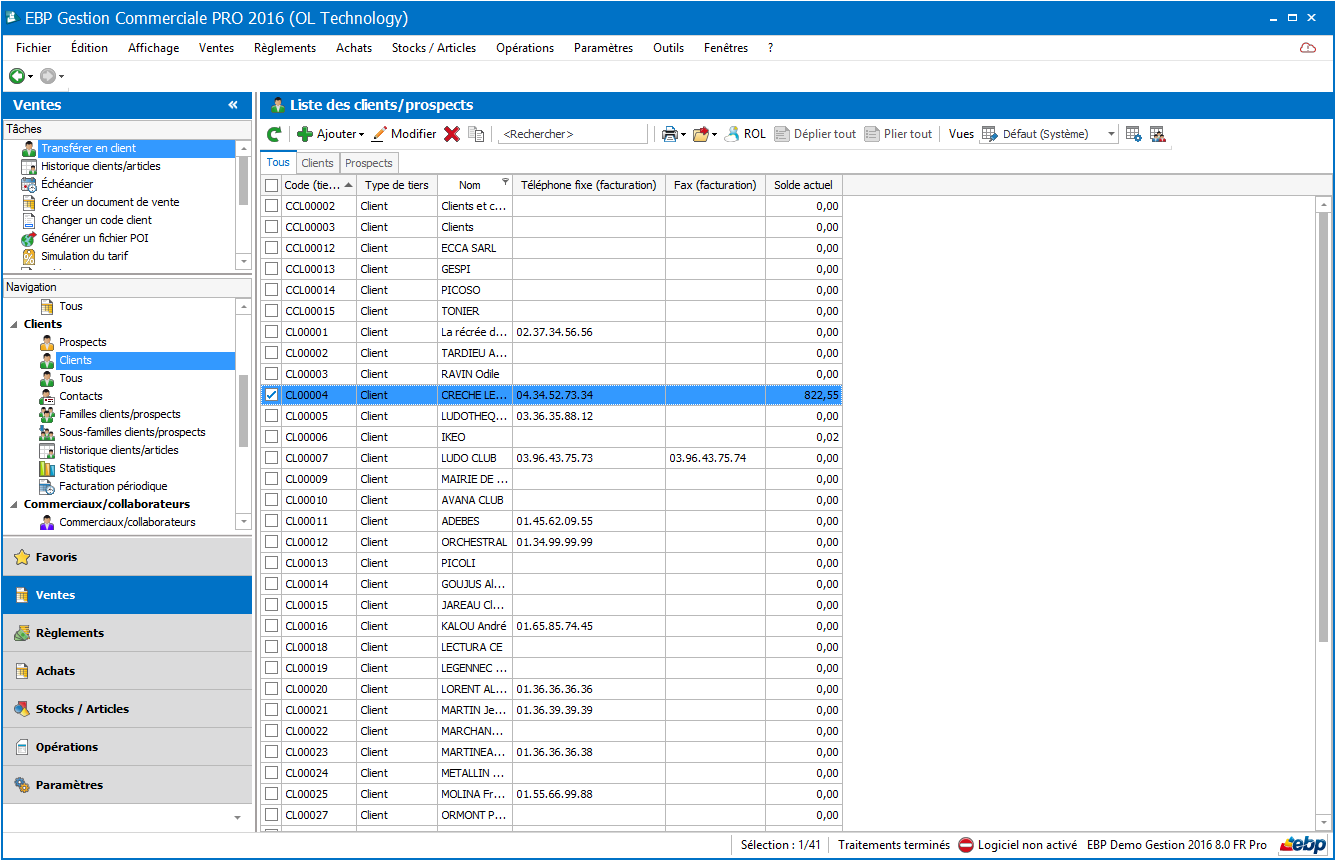Image resolution: width=1336 pixels, height=861 pixels.
Task: Click the Facturation périodique icon
Action: point(47,486)
